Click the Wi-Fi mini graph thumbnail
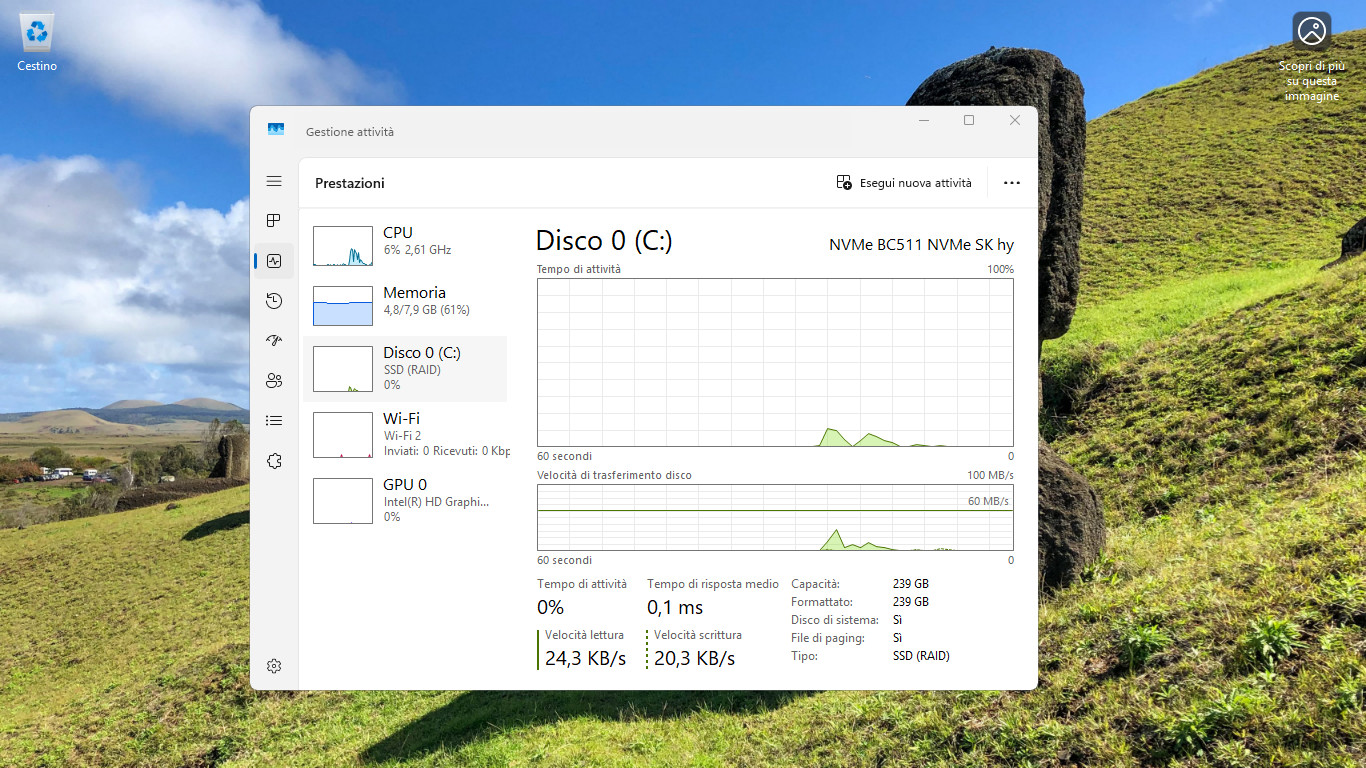 (x=343, y=435)
